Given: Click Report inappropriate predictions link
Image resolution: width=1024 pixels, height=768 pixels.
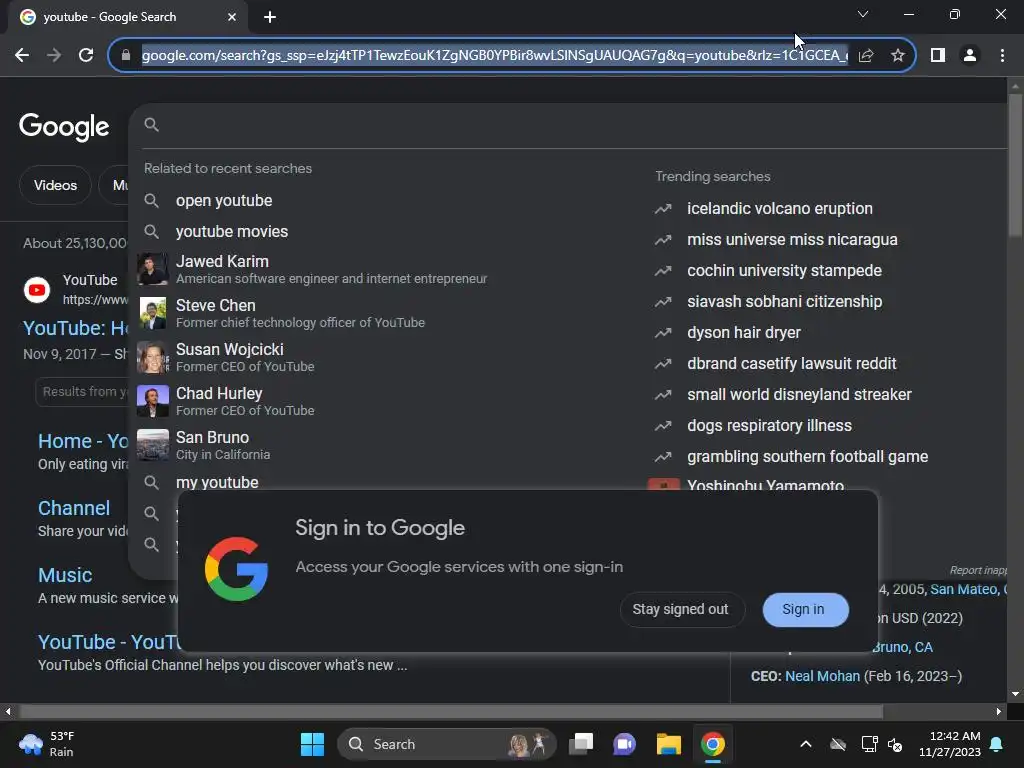Looking at the screenshot, I should coord(978,570).
